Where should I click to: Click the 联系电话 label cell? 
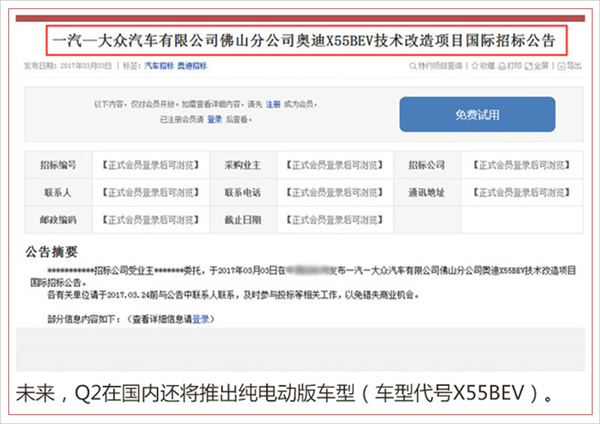(x=243, y=192)
